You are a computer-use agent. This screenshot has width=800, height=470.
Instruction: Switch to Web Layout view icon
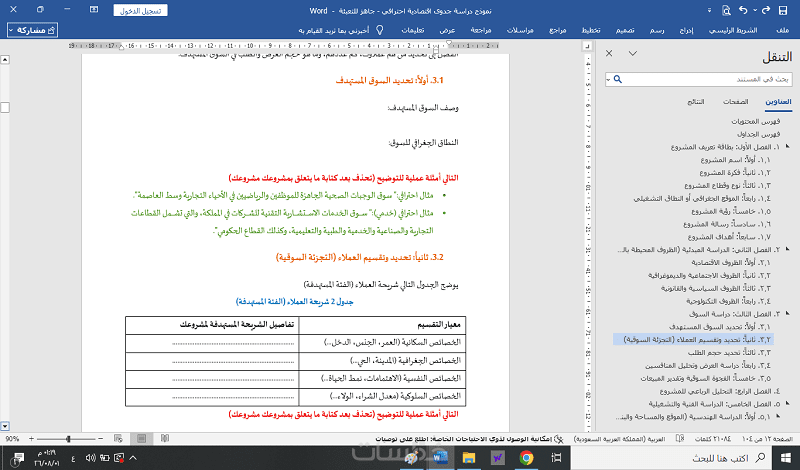point(118,438)
